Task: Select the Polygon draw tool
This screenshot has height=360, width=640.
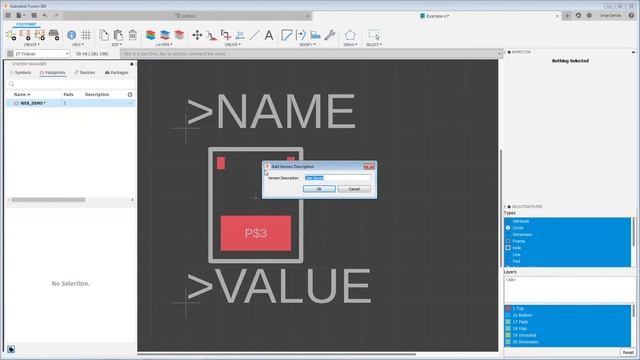Action: pos(350,35)
